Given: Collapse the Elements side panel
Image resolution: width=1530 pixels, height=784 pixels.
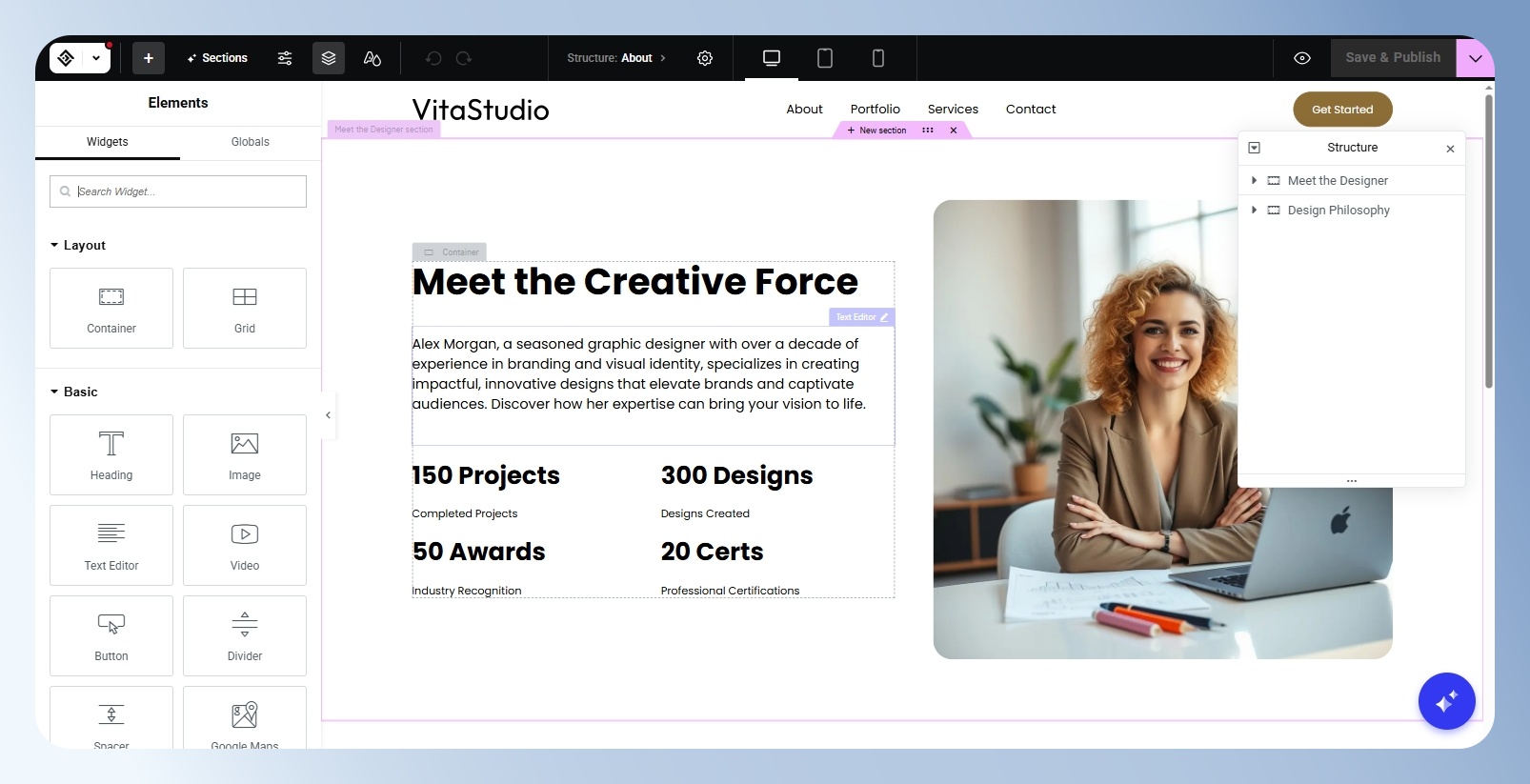Looking at the screenshot, I should click(x=328, y=415).
